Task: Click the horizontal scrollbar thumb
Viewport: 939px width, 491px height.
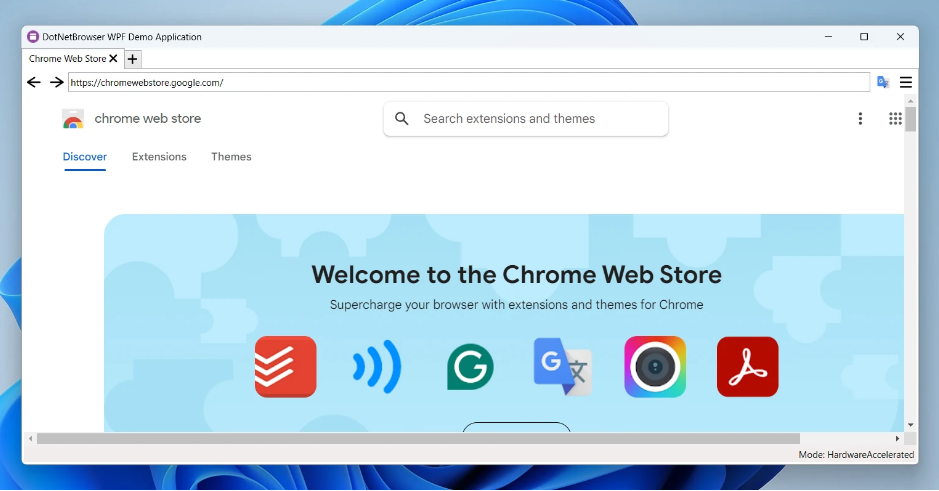Action: (x=418, y=438)
